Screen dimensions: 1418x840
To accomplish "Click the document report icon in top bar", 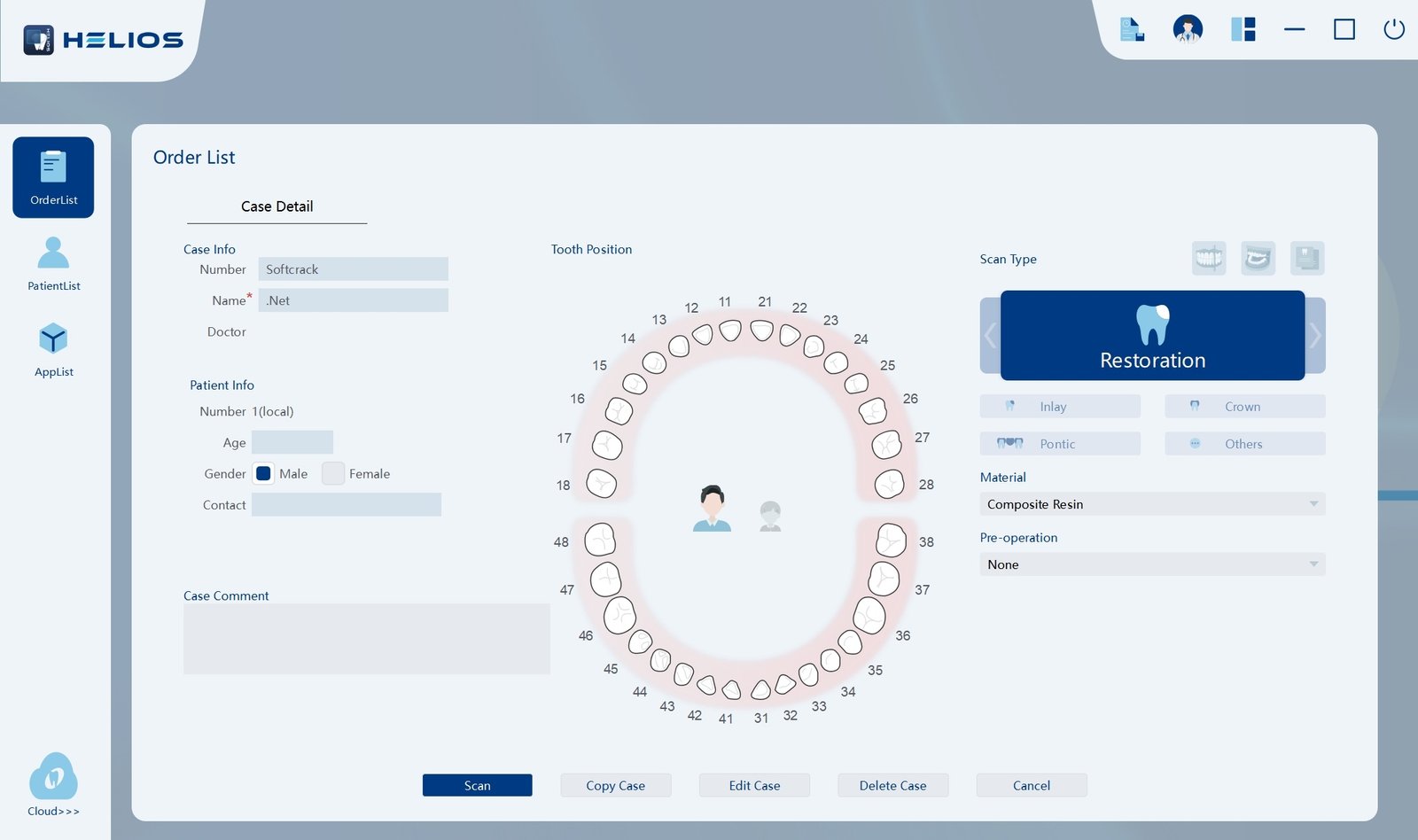I will (x=1132, y=29).
